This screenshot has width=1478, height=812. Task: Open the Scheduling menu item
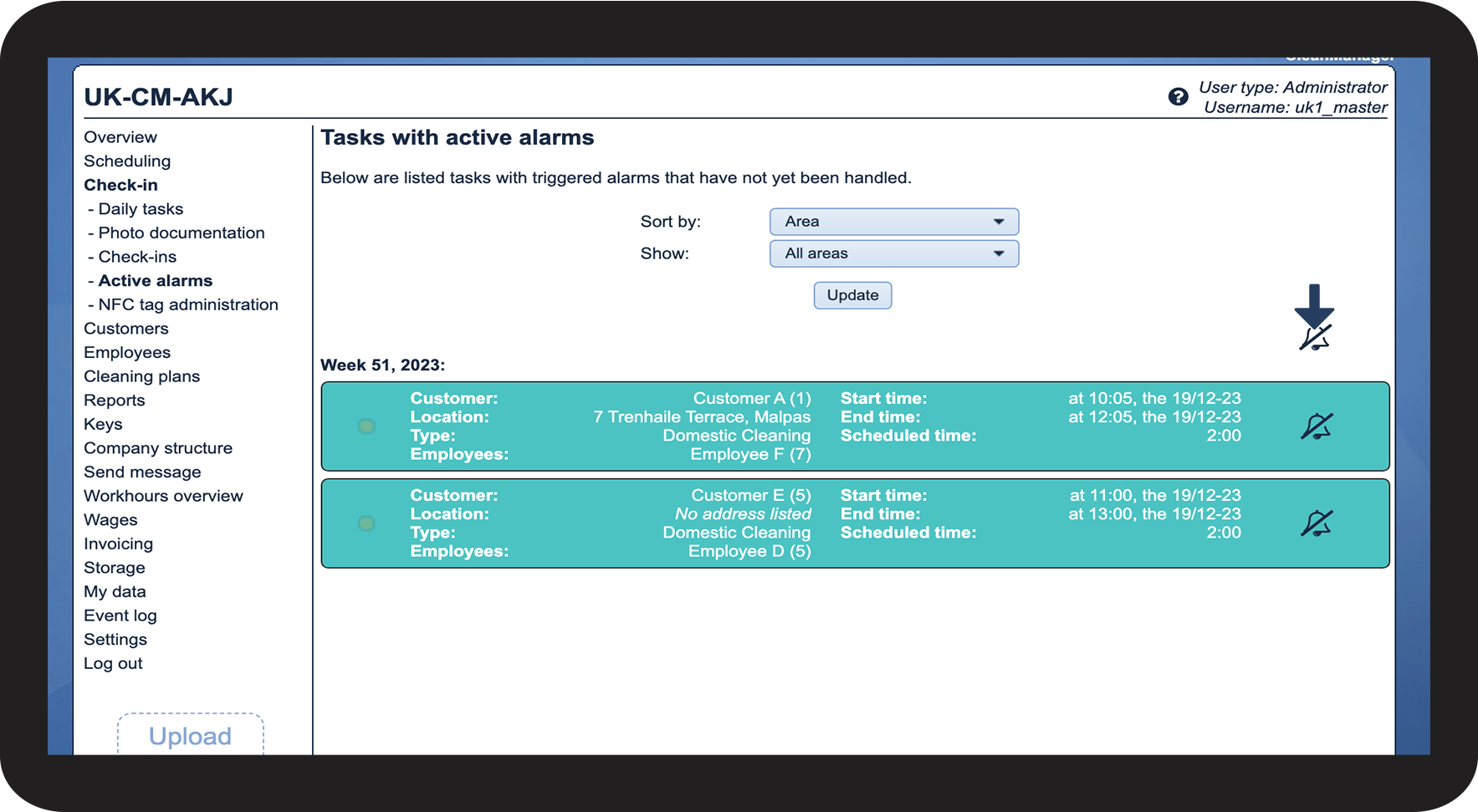coord(127,161)
